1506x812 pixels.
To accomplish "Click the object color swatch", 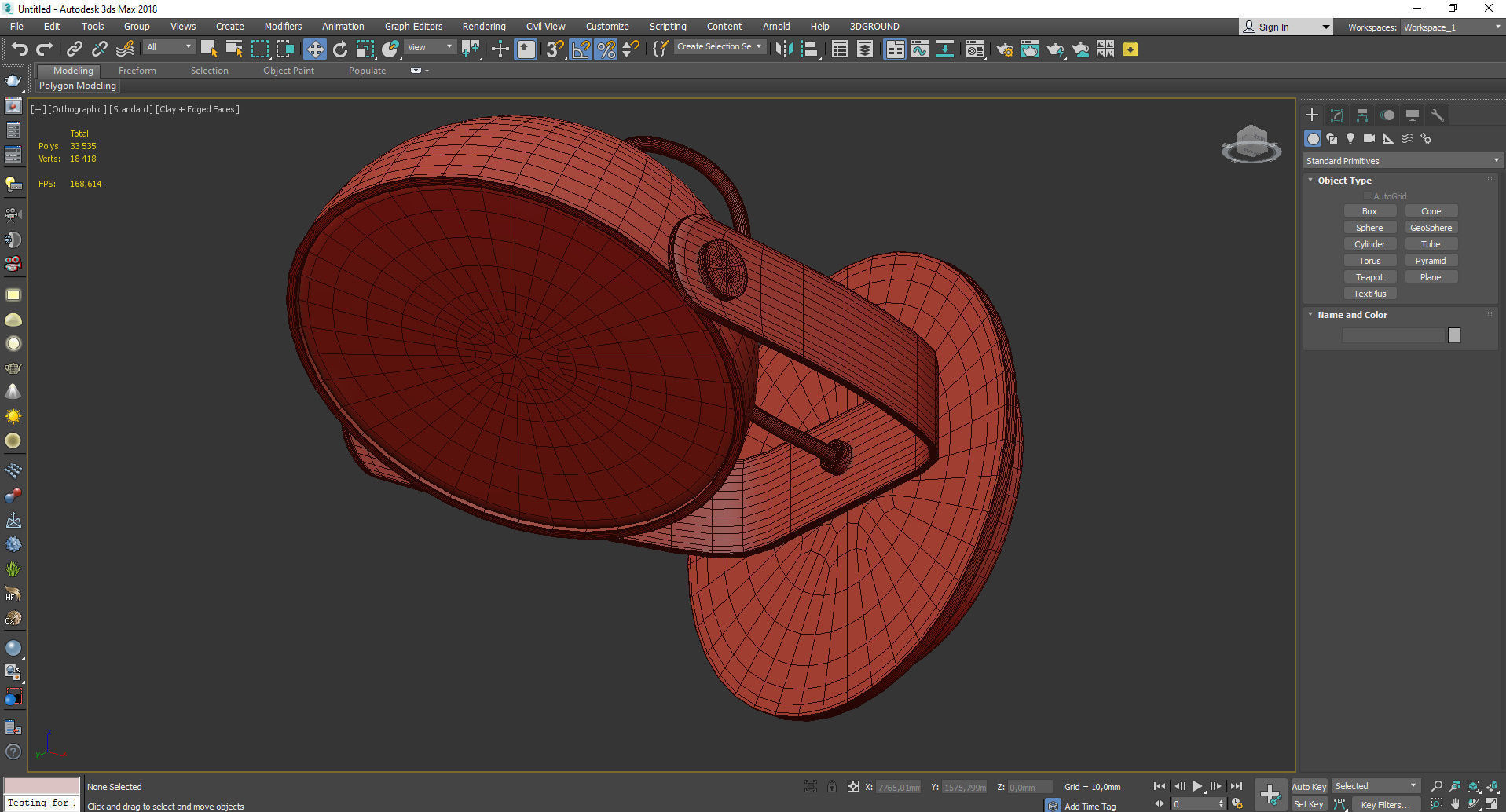I will (1454, 335).
